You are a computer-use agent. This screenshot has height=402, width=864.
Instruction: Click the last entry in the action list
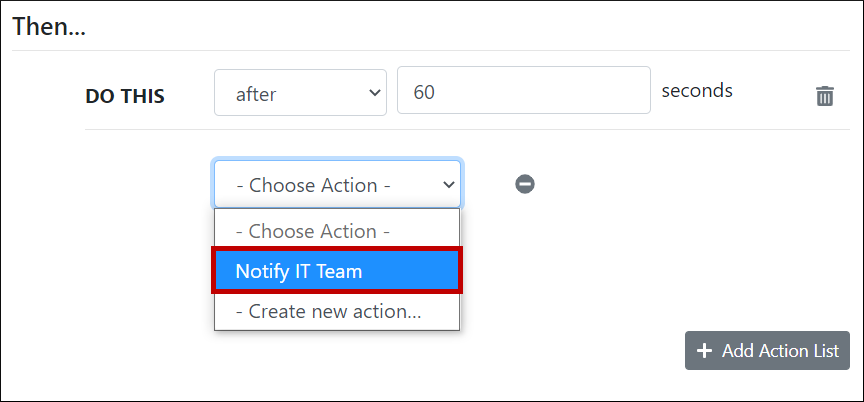[x=329, y=311]
